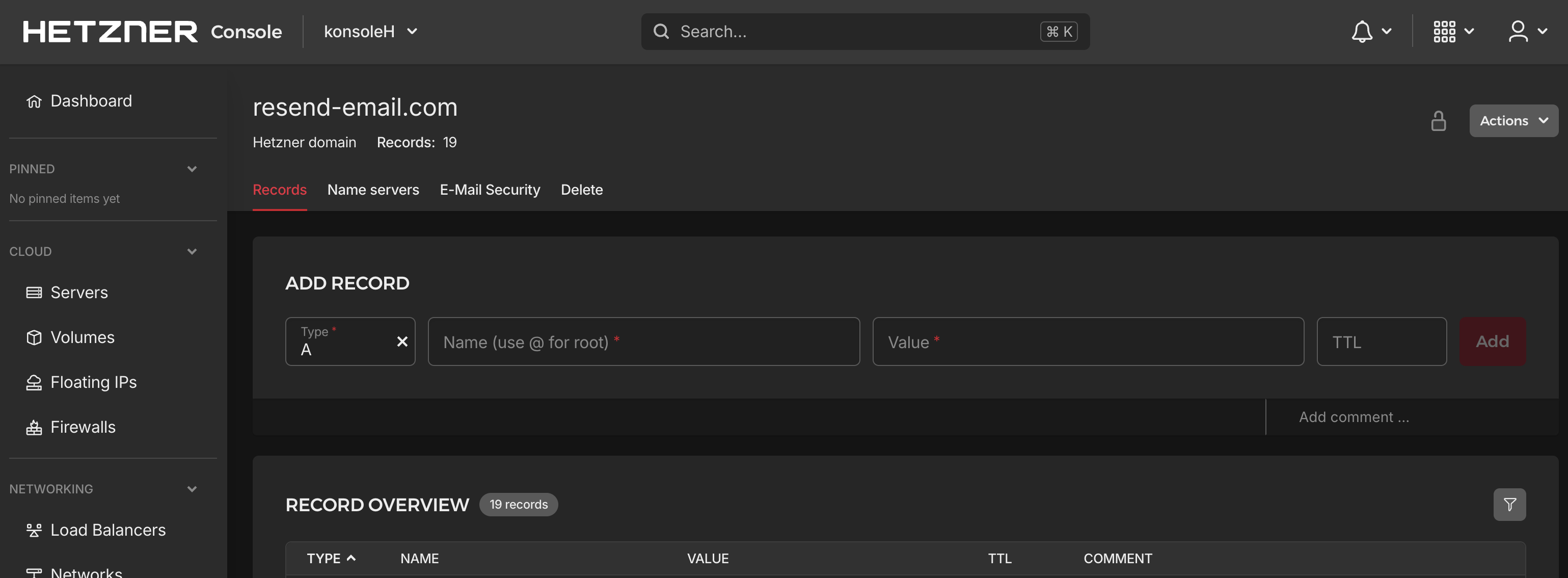Click the lock icon near Actions
Image resolution: width=1568 pixels, height=578 pixels.
tap(1438, 120)
